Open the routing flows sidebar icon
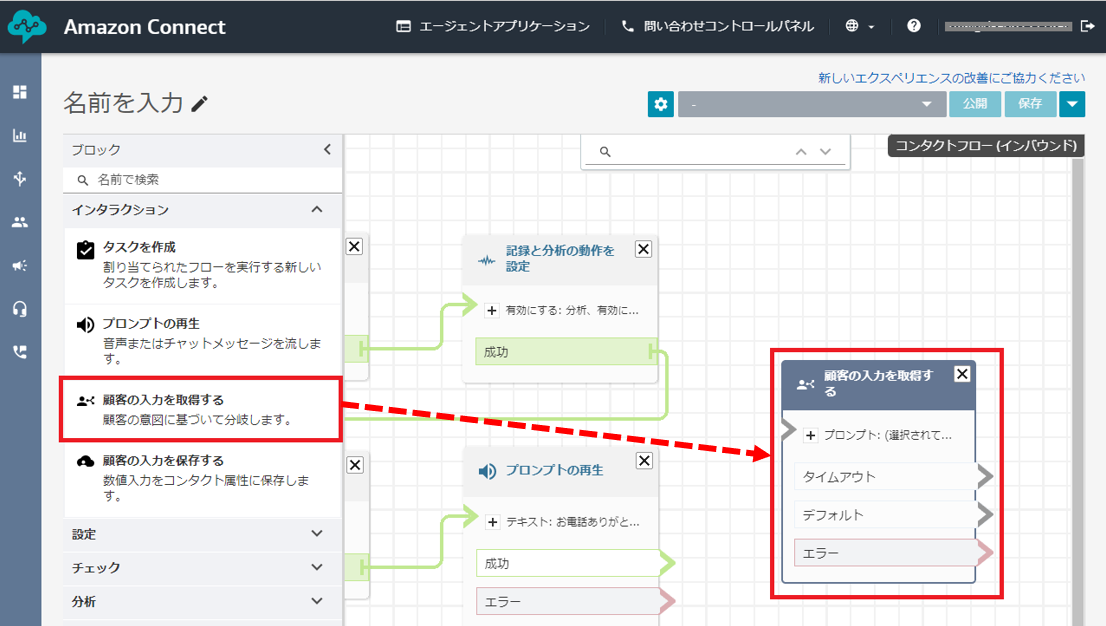 (x=20, y=179)
